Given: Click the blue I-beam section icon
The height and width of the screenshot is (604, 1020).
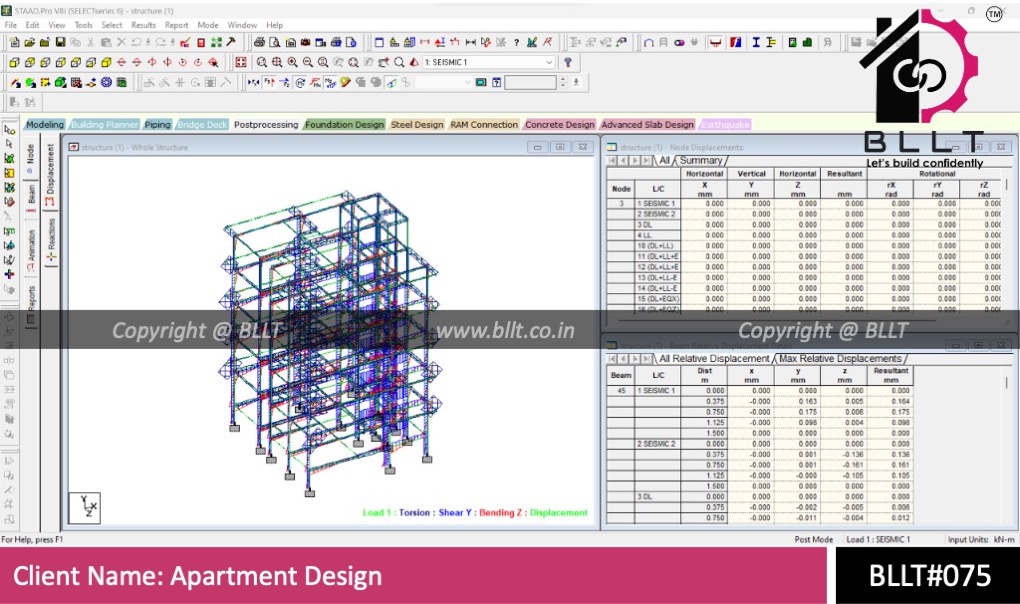Looking at the screenshot, I should (756, 42).
